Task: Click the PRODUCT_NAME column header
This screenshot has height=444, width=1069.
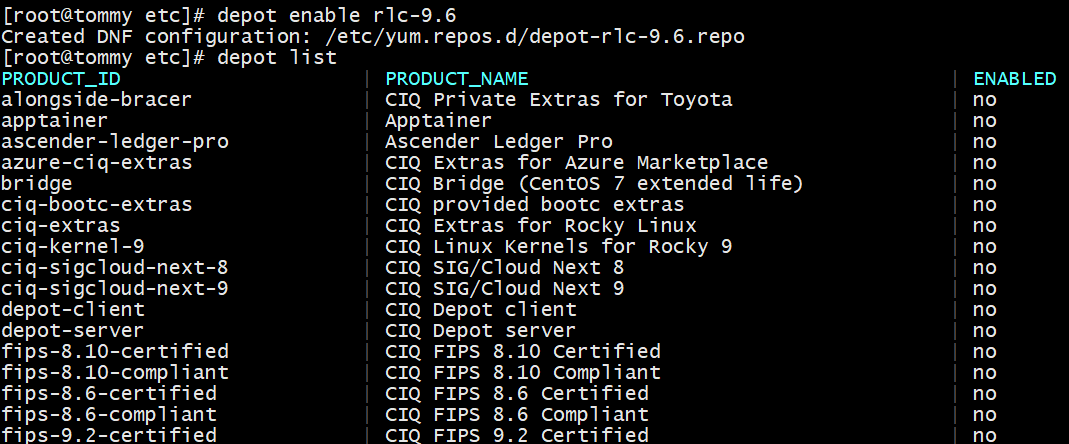Action: pos(457,78)
